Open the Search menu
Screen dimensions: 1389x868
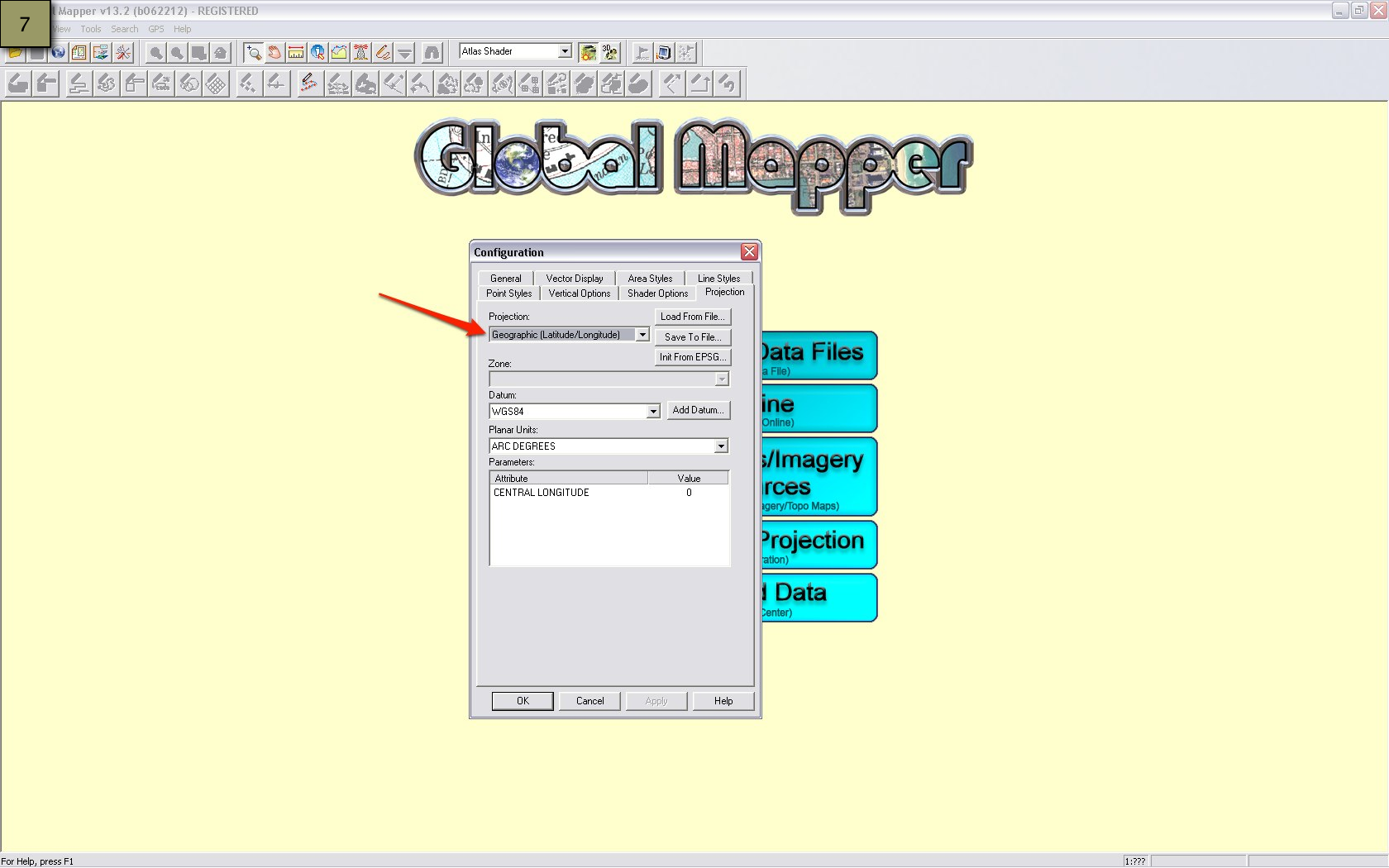pos(125,29)
